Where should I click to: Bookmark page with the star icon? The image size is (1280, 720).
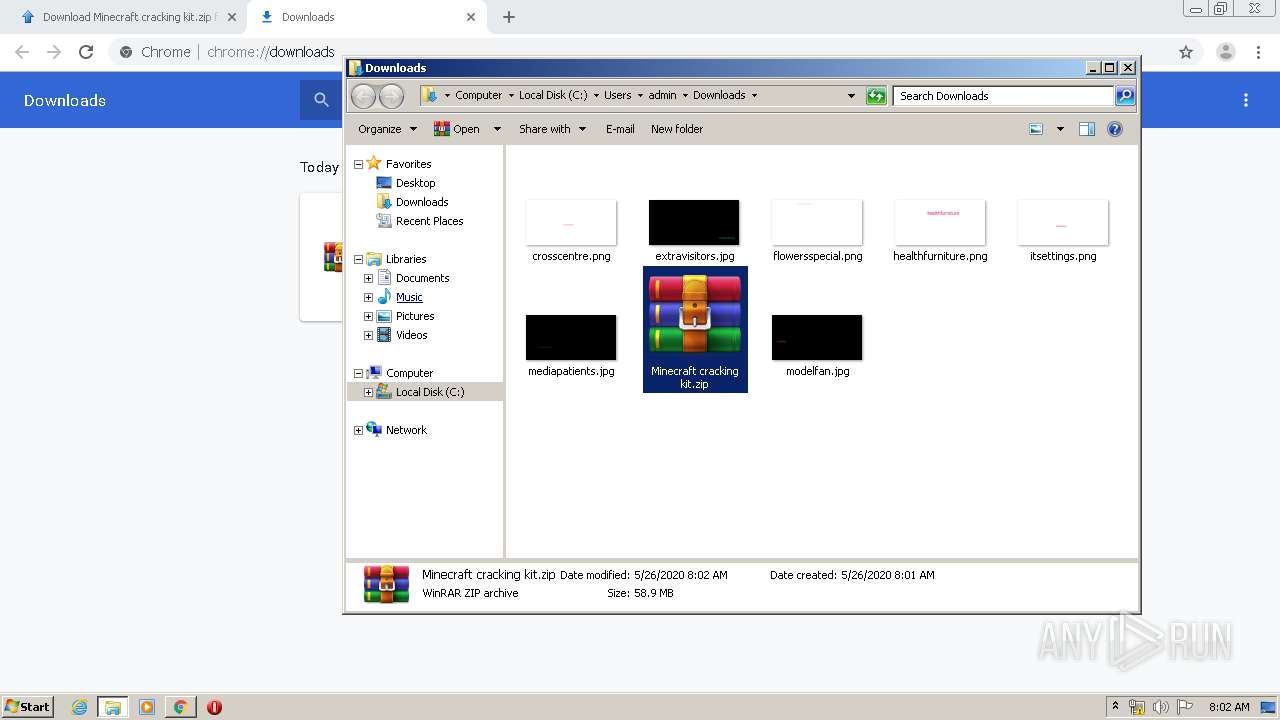(1186, 52)
